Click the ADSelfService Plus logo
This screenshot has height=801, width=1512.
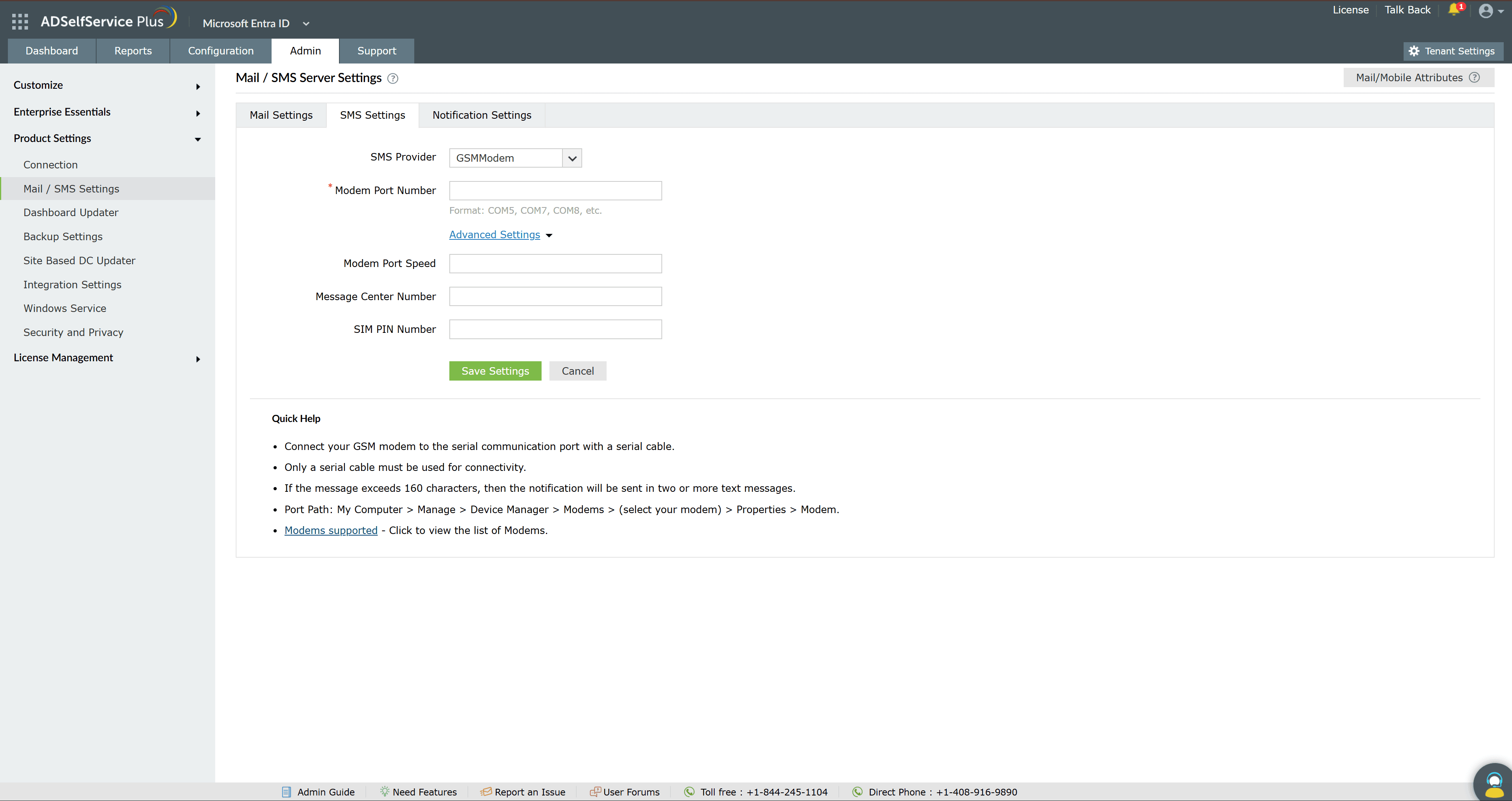pyautogui.click(x=108, y=19)
